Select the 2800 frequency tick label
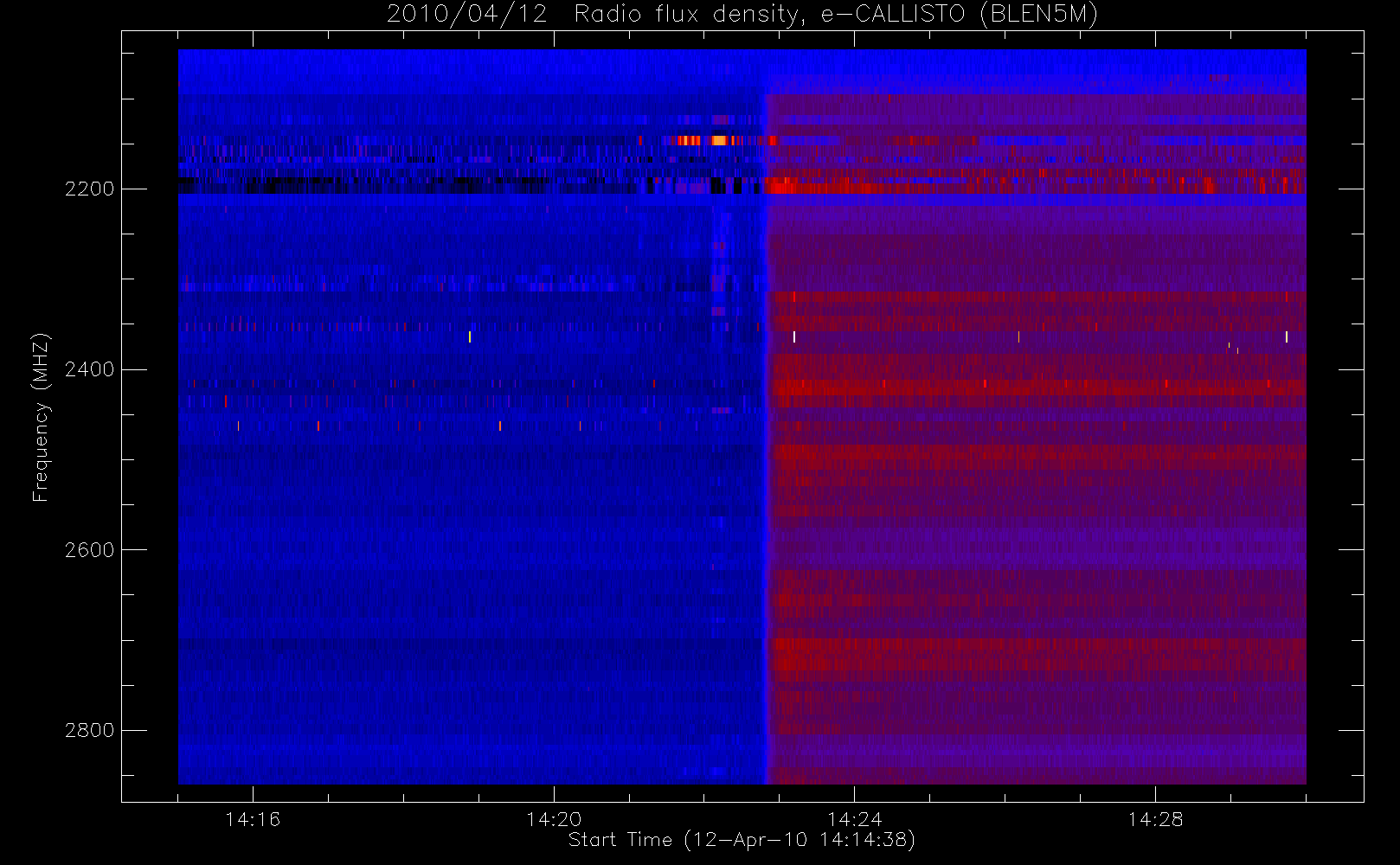Image resolution: width=1400 pixels, height=865 pixels. (89, 731)
